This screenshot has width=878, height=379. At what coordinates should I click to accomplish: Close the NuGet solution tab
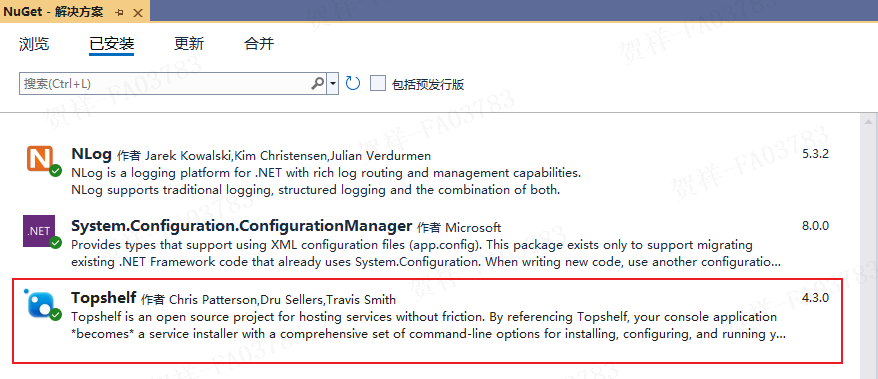[x=138, y=12]
